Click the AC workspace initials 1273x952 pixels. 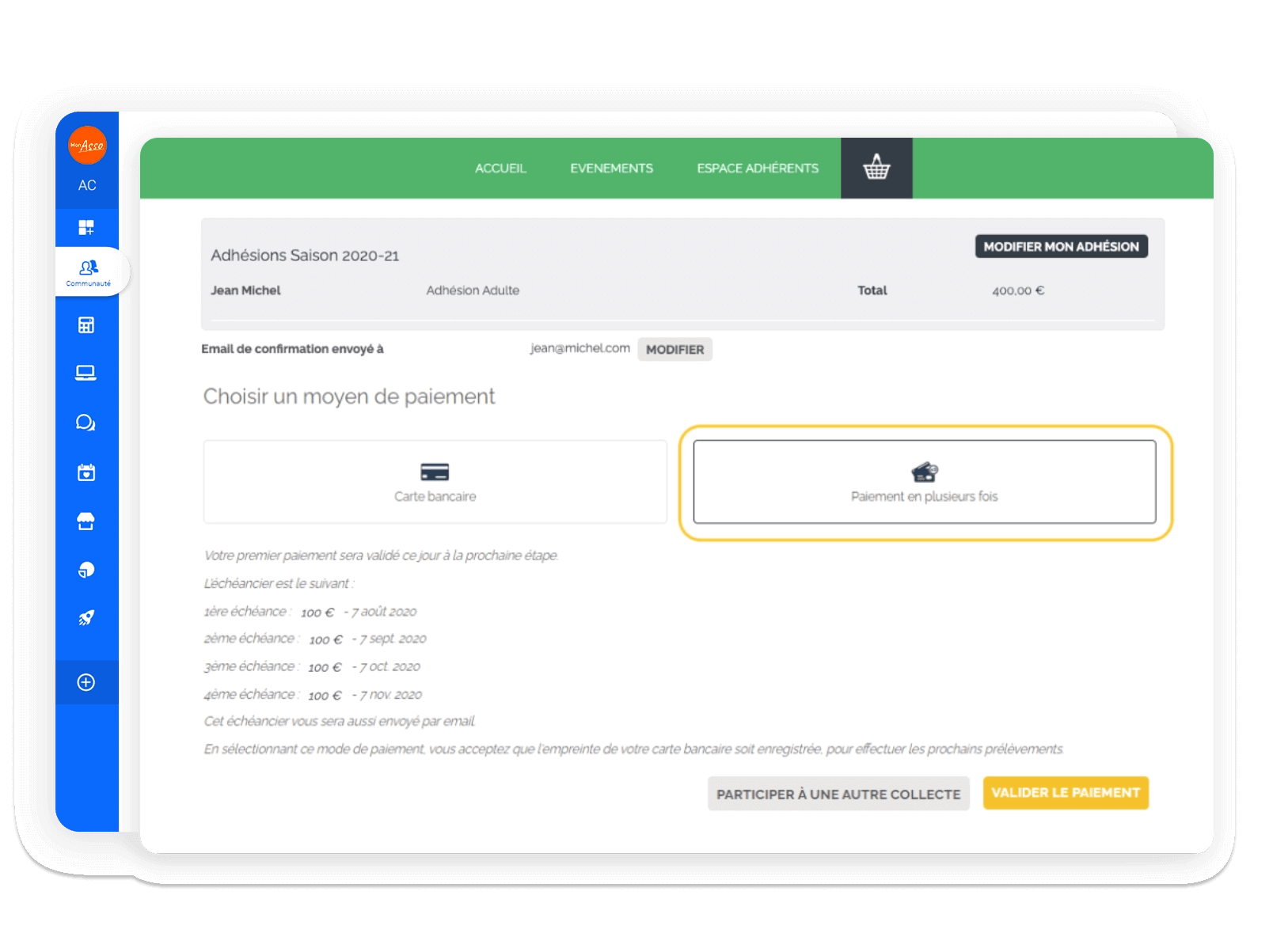click(x=87, y=184)
